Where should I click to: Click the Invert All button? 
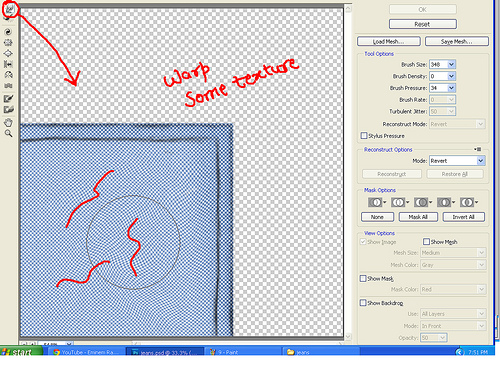point(463,217)
